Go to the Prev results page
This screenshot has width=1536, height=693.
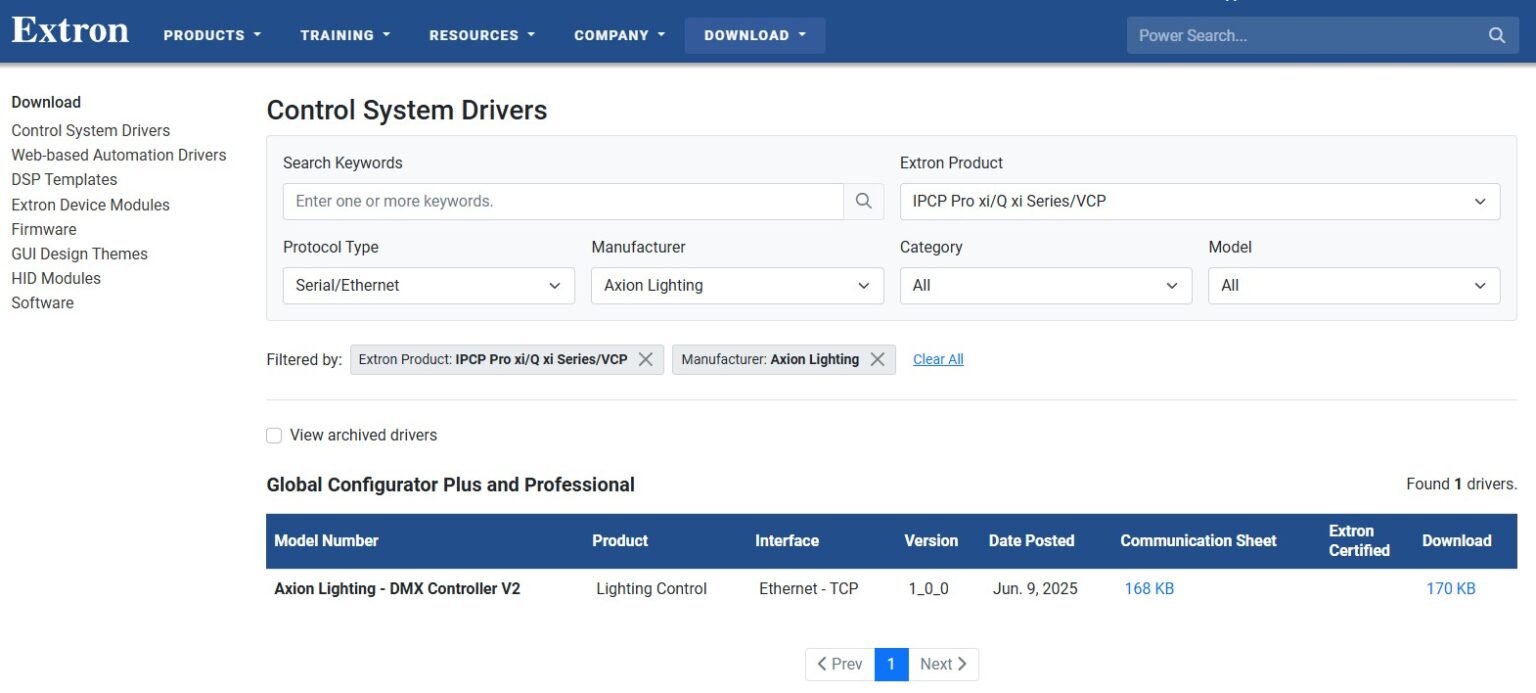point(840,664)
